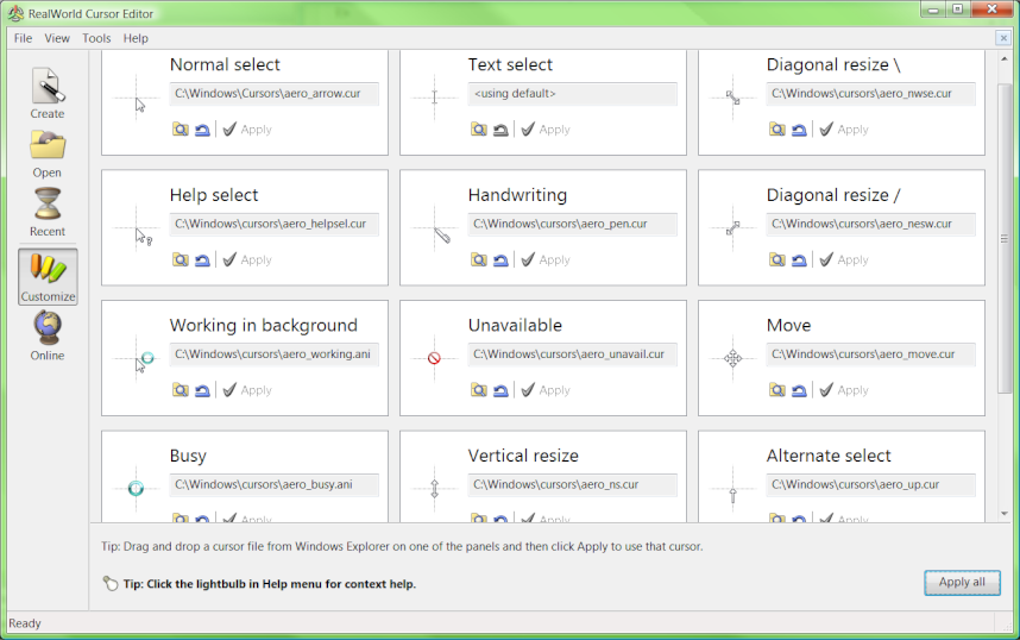The height and width of the screenshot is (640, 1020).
Task: Browse for Unavailable cursor file
Action: click(479, 390)
